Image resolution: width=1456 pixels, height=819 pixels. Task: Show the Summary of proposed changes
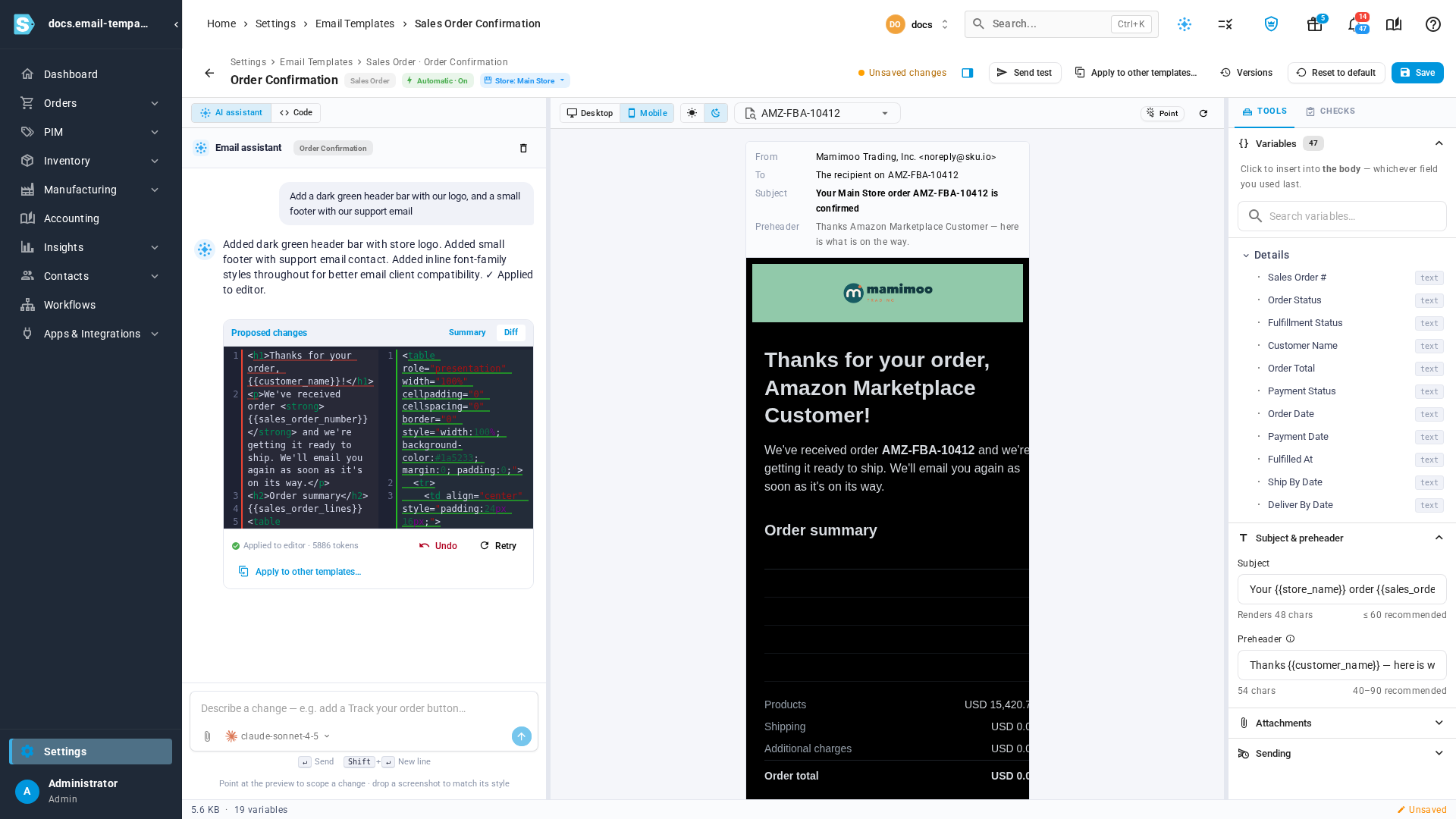coord(467,333)
